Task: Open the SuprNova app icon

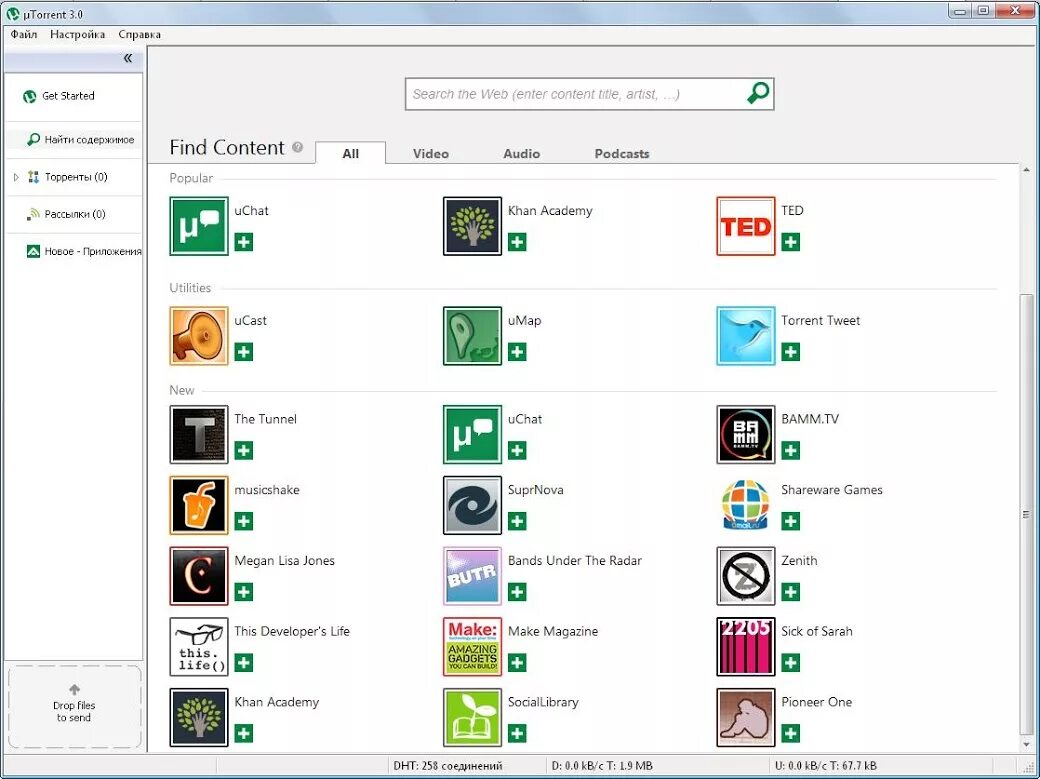Action: click(x=472, y=505)
